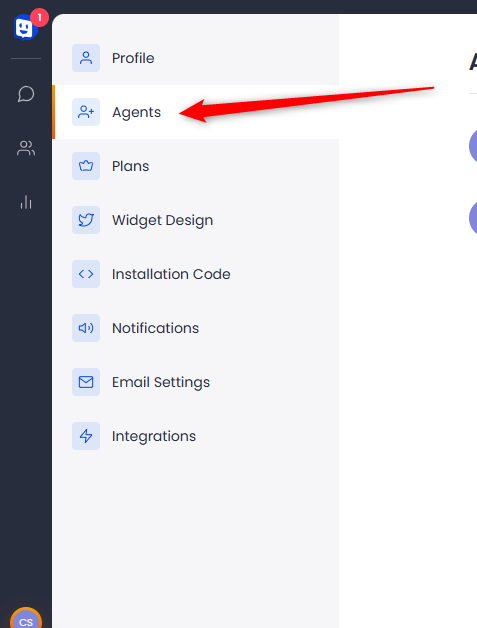Go to the Plans section

coord(195,166)
